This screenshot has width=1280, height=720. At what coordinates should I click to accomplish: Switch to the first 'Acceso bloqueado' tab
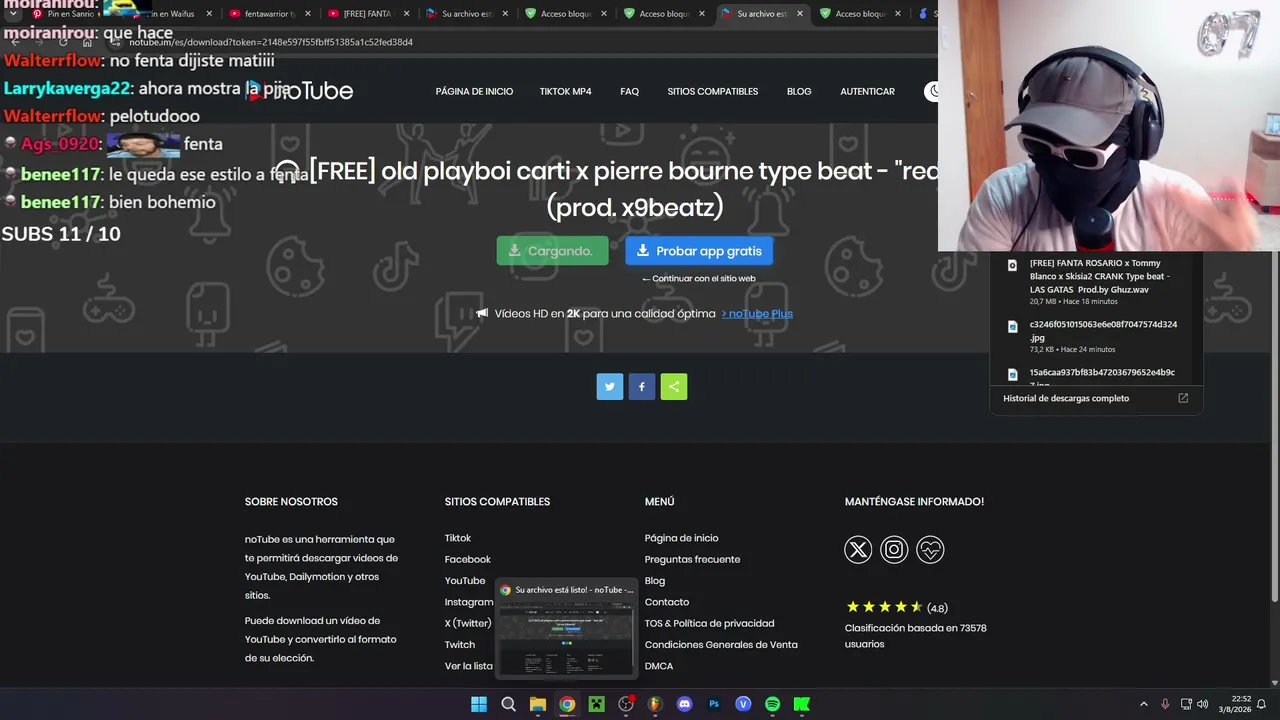(566, 14)
